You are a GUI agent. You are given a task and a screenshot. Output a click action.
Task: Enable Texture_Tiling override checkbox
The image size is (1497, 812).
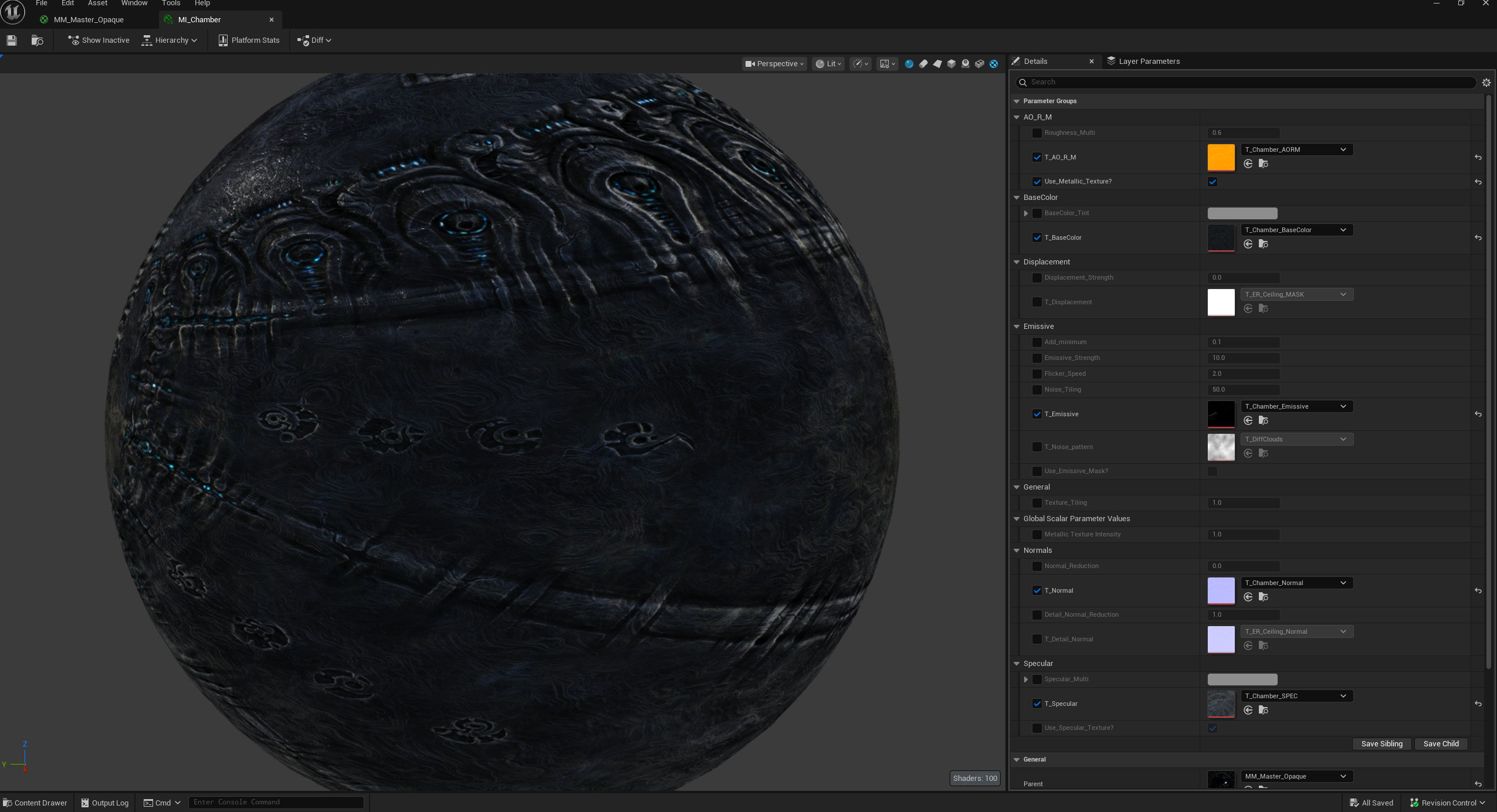(1037, 503)
